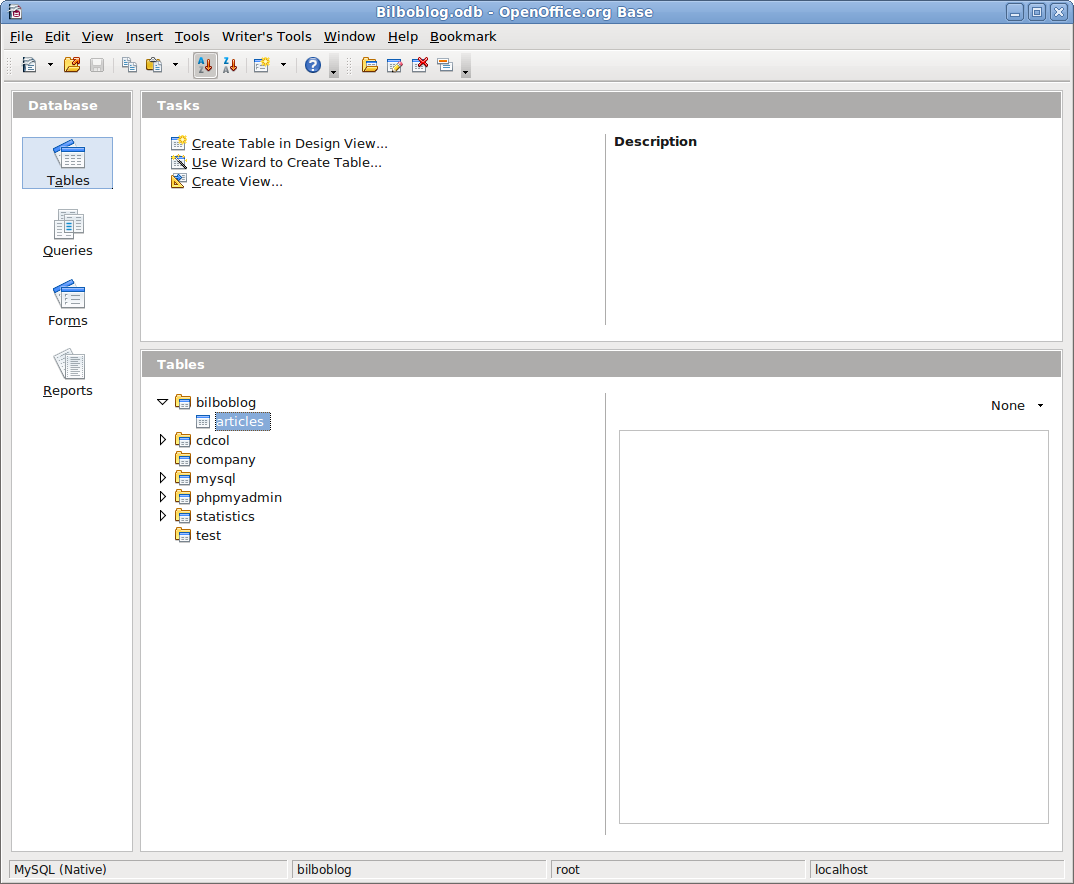Viewport: 1074px width, 884px height.
Task: Open the View menu
Action: (97, 36)
